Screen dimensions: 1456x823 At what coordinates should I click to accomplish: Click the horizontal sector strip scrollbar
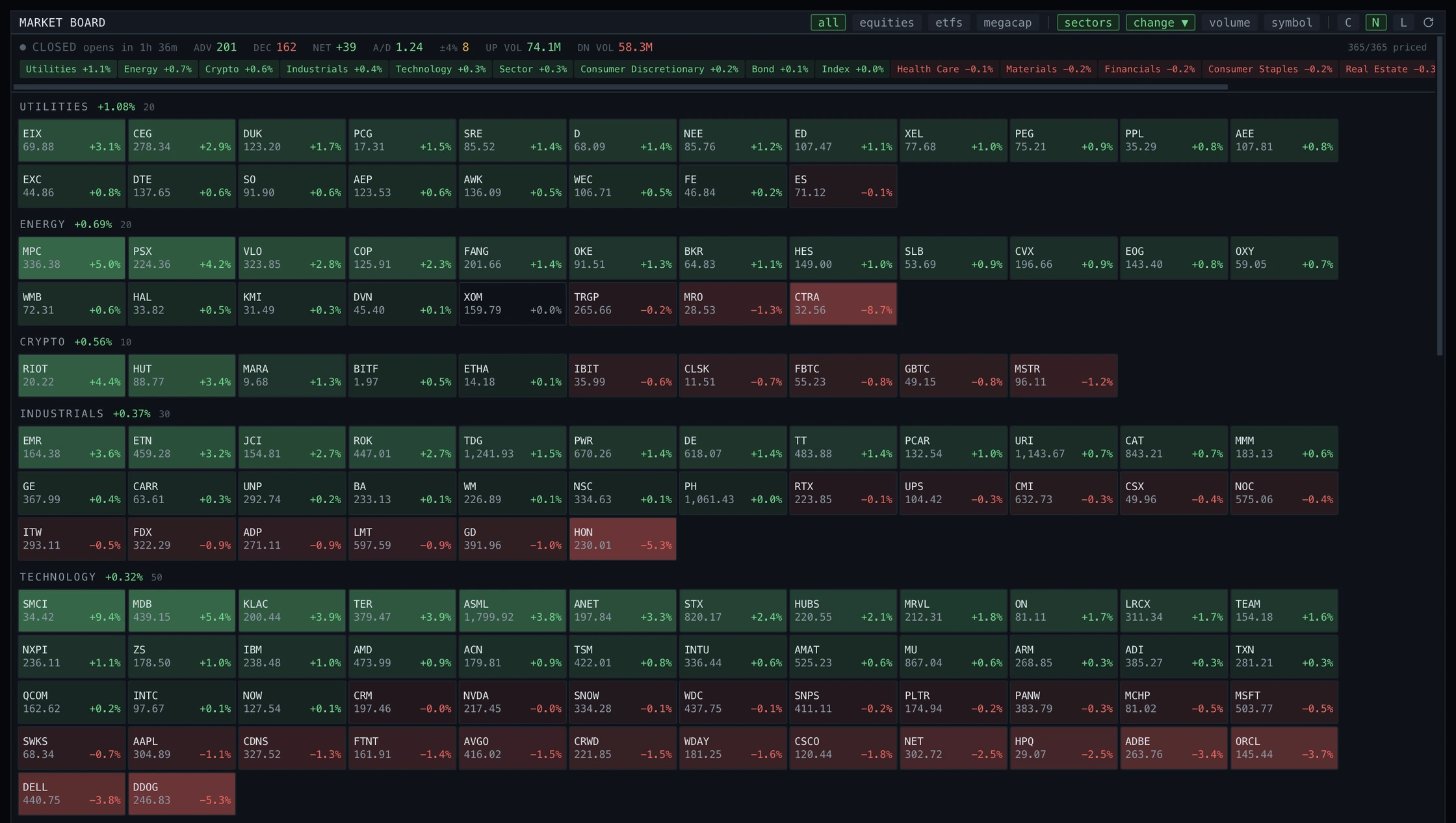click(x=620, y=86)
